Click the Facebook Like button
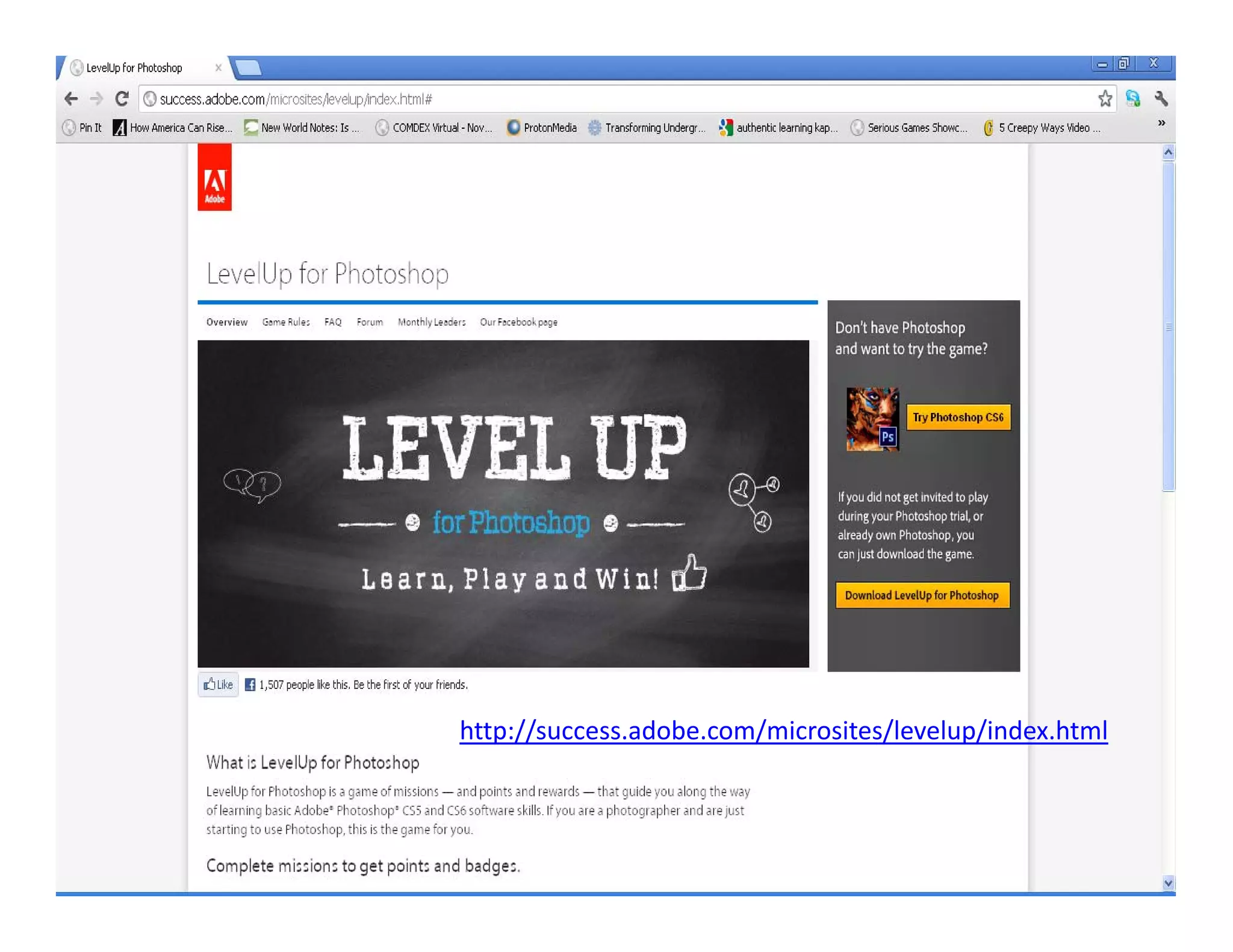Viewport: 1233px width, 952px height. coord(218,684)
